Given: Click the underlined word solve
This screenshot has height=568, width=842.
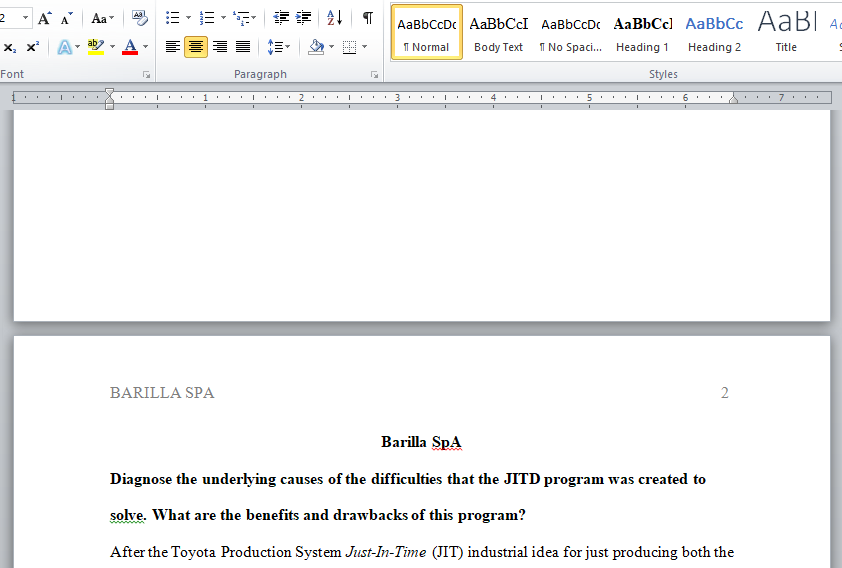Looking at the screenshot, I should [127, 515].
